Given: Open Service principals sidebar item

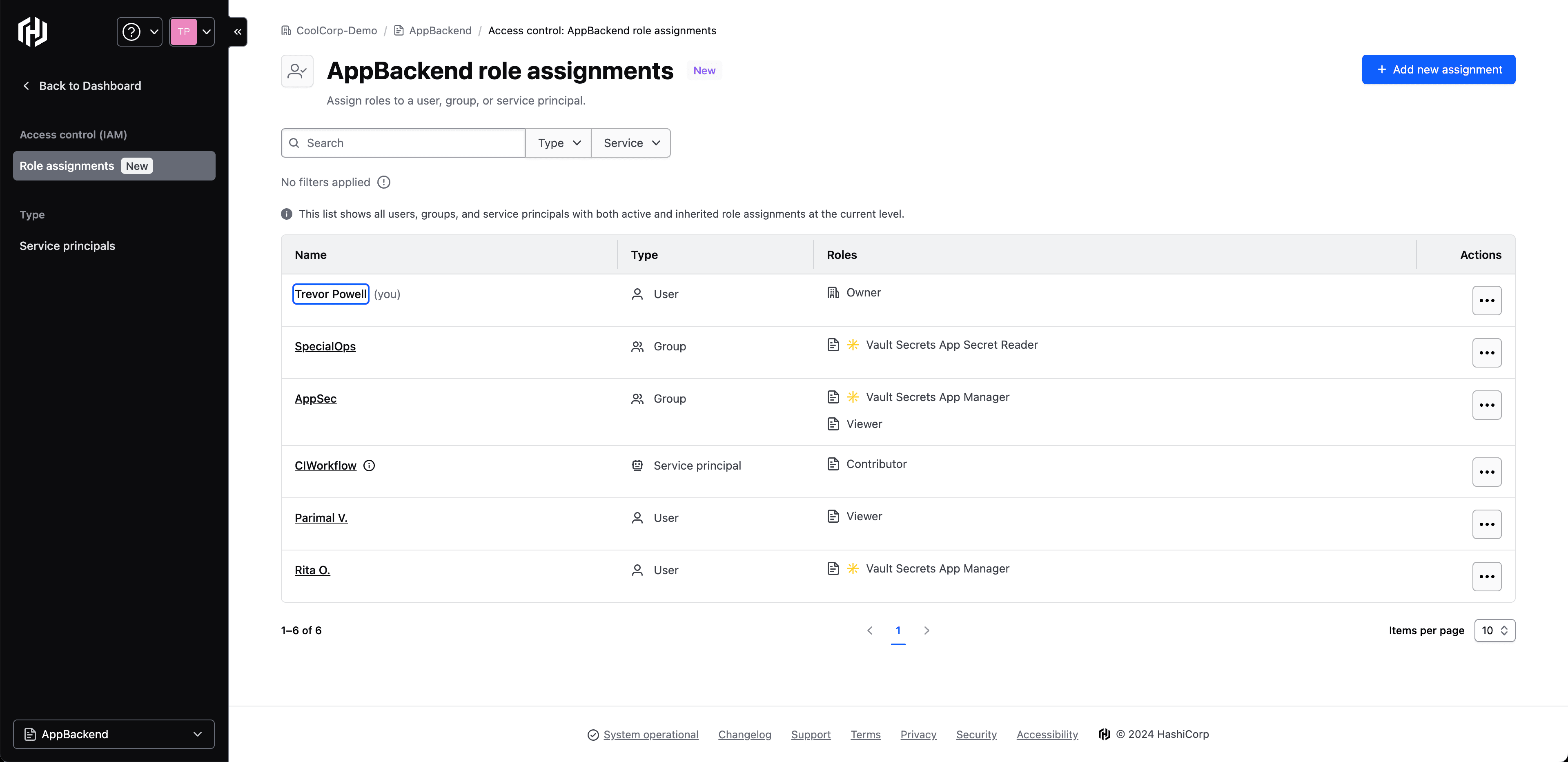Looking at the screenshot, I should (67, 246).
